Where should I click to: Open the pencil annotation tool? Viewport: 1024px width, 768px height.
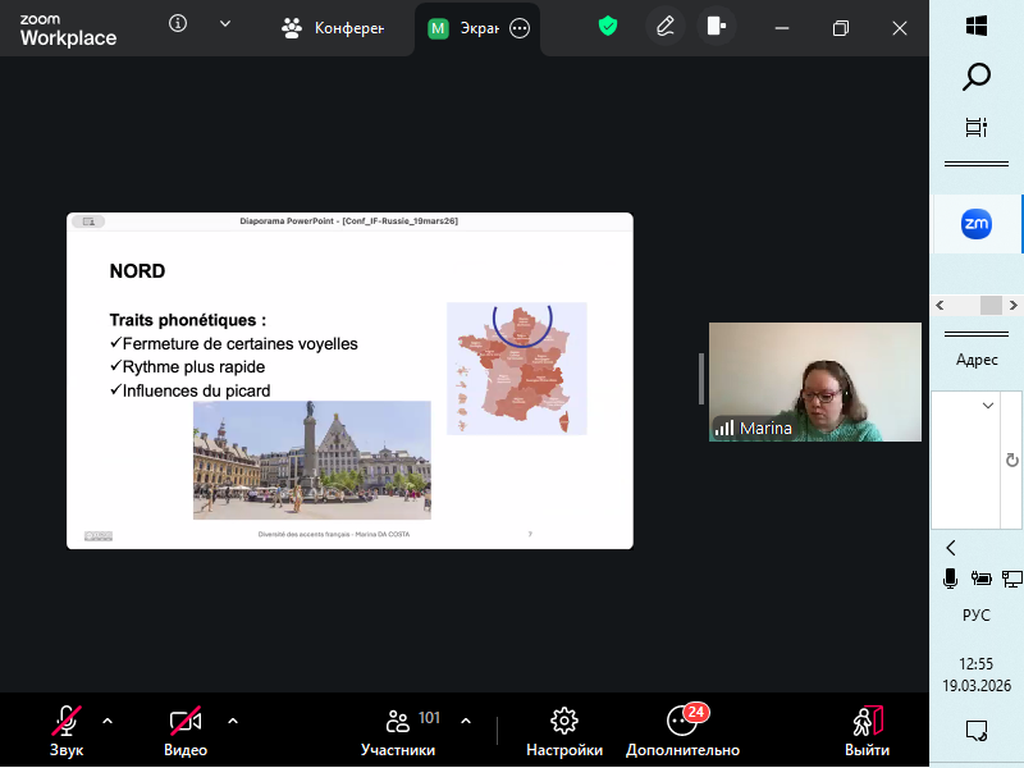pyautogui.click(x=665, y=27)
